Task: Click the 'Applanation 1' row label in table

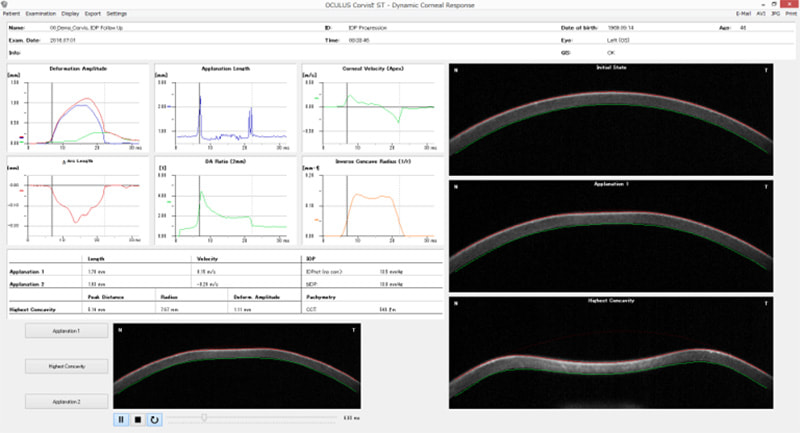Action: pyautogui.click(x=27, y=272)
